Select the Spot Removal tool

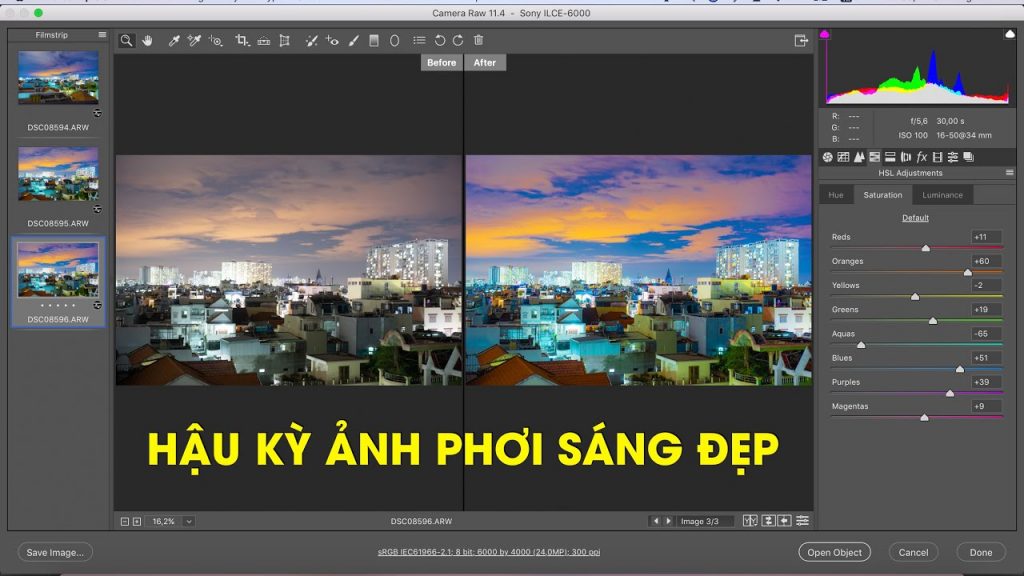point(312,40)
